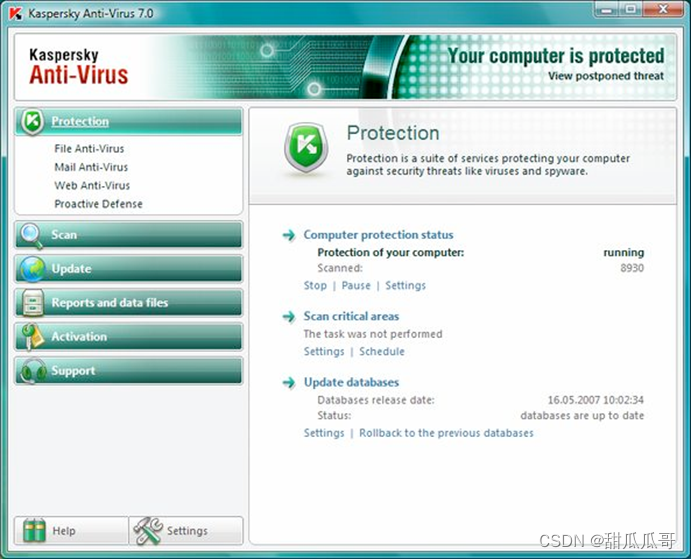Click View postponed threat link
Screen dimensions: 691x559
[606, 76]
